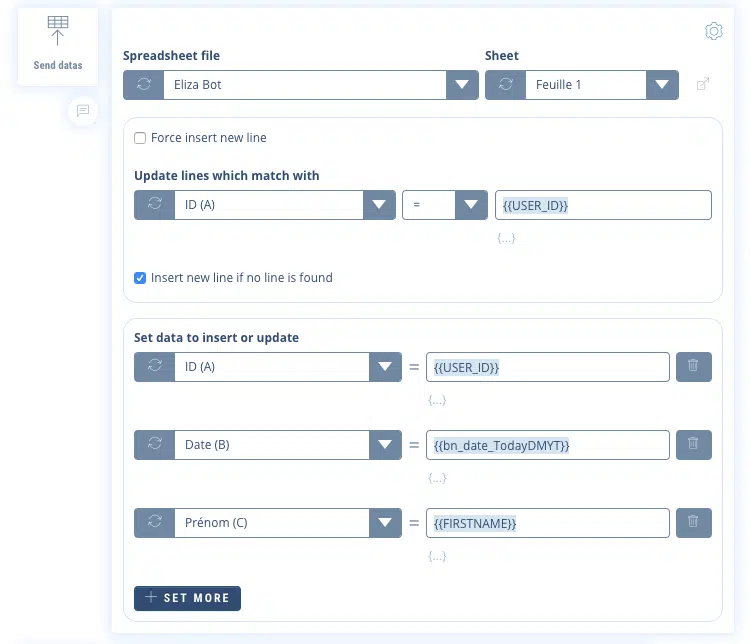Uncheck Insert new line if no line found

(x=141, y=278)
